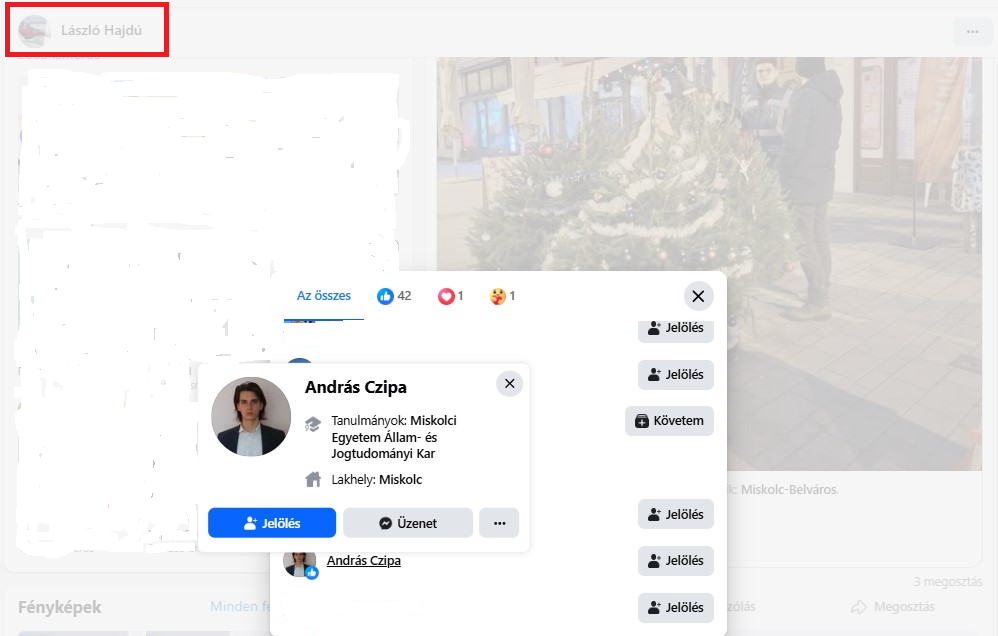The width and height of the screenshot is (998, 636).
Task: Open the post options three-dot menu
Action: pyautogui.click(x=972, y=31)
